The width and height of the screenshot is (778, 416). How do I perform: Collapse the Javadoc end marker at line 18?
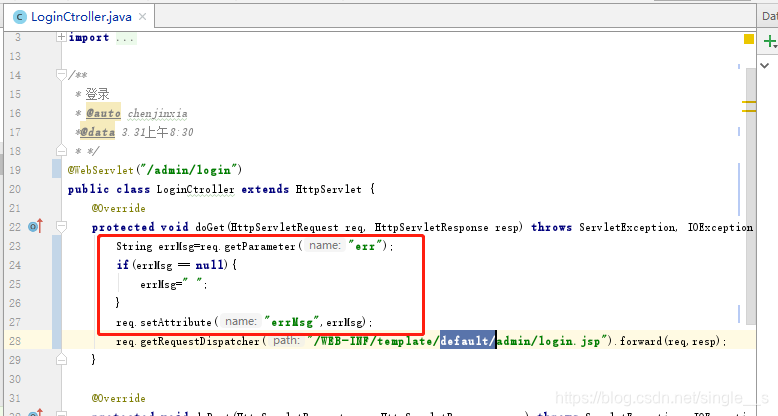coord(61,150)
